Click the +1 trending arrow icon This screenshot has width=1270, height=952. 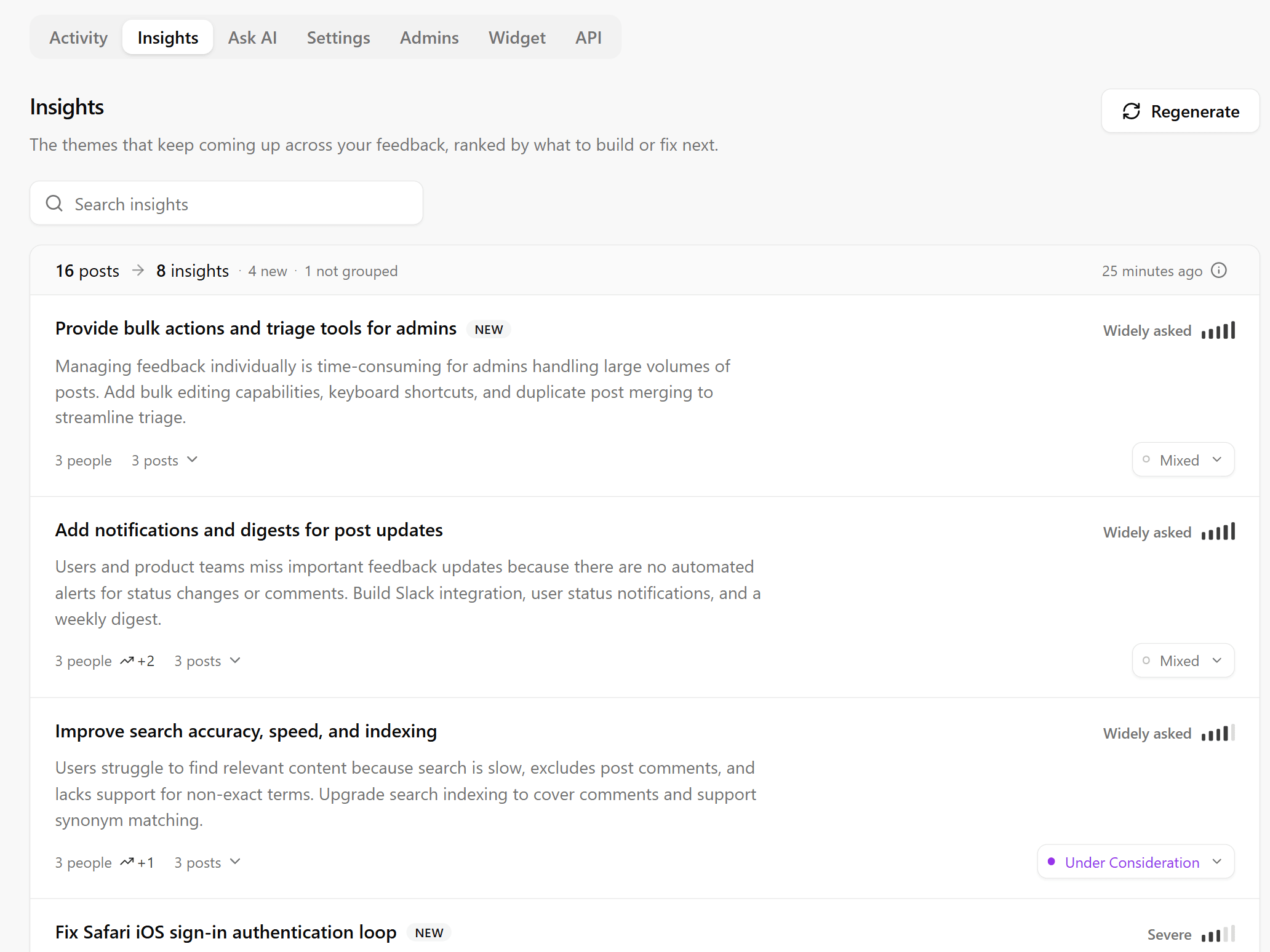(127, 862)
